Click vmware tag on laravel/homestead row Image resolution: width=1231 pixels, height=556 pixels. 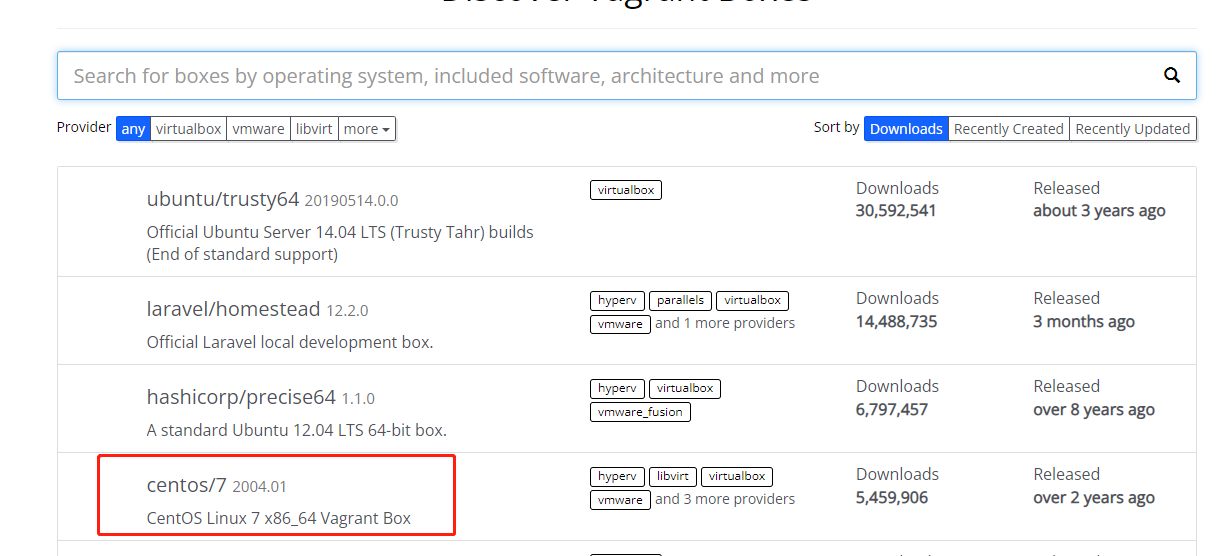pyautogui.click(x=620, y=324)
